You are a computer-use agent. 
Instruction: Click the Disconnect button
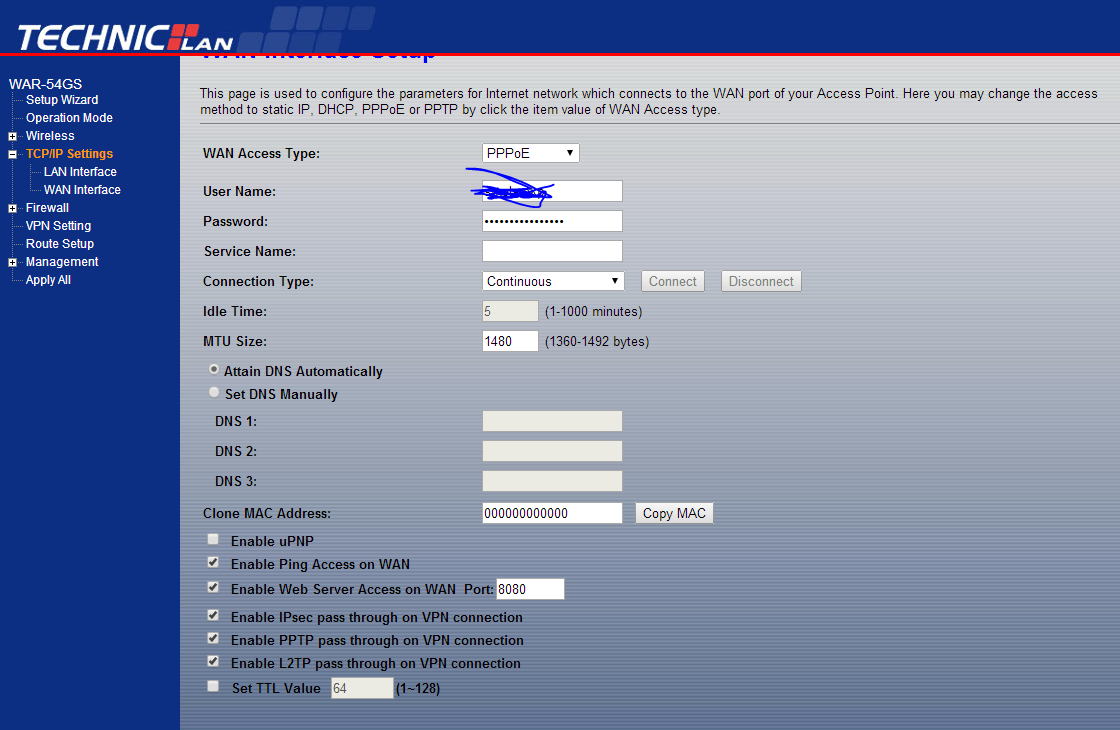coord(761,281)
